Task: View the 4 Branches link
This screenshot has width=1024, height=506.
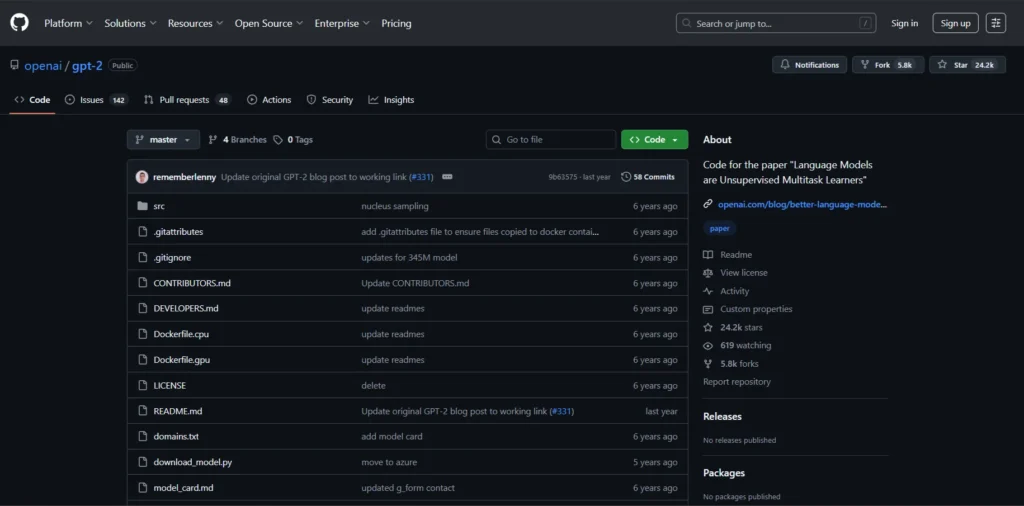Action: pyautogui.click(x=238, y=140)
